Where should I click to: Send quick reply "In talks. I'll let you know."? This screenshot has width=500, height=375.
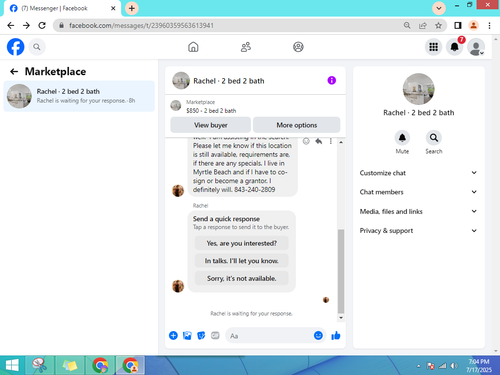242,261
